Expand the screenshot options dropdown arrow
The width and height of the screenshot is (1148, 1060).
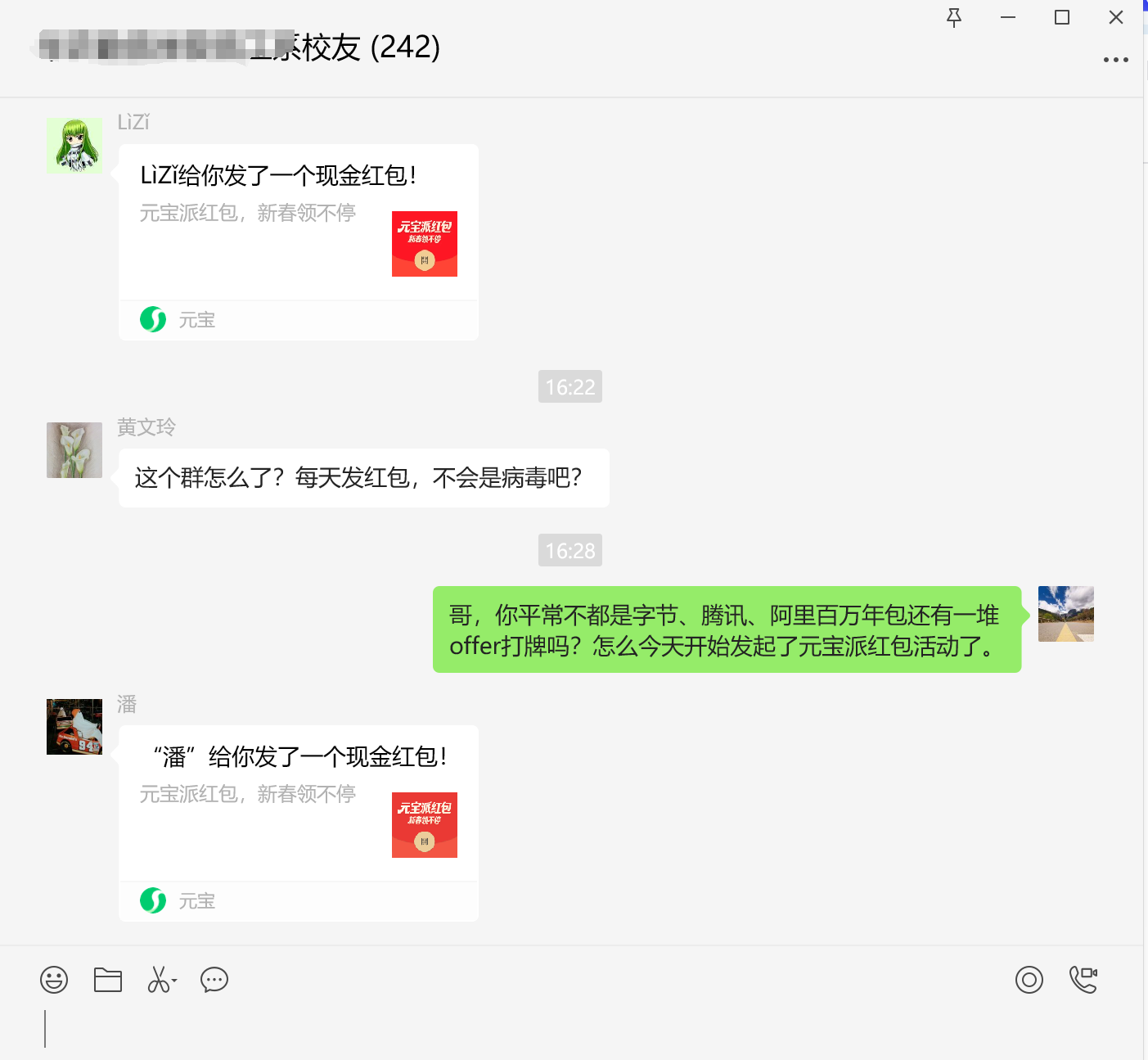click(x=174, y=980)
